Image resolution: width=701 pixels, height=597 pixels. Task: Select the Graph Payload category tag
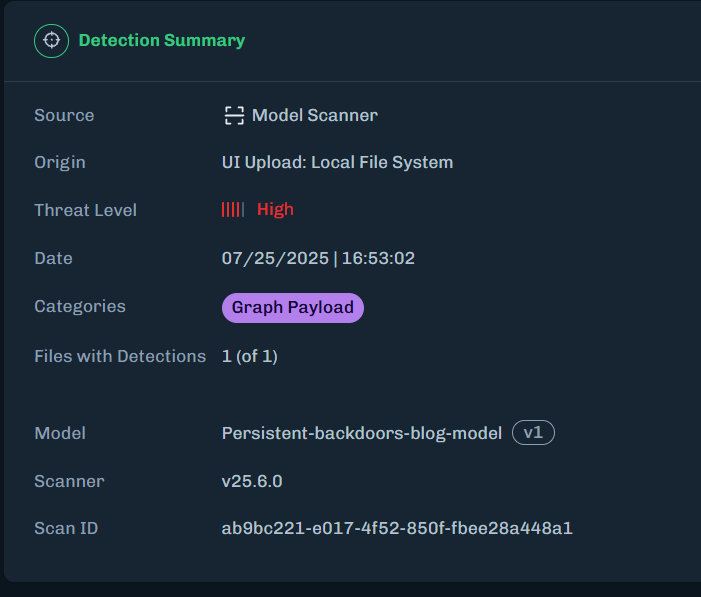[x=293, y=308]
